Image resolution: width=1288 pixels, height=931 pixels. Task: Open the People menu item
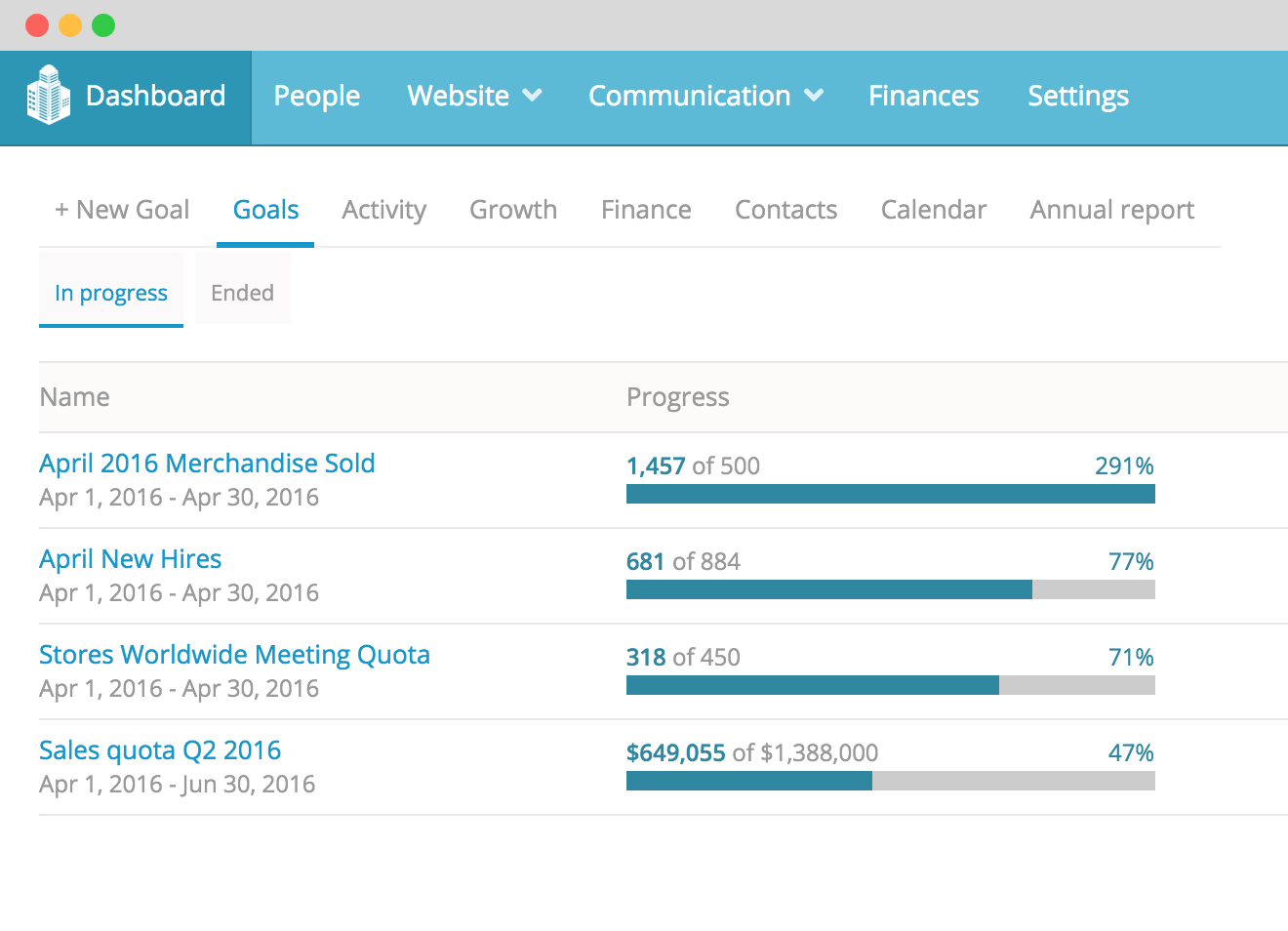click(x=316, y=96)
